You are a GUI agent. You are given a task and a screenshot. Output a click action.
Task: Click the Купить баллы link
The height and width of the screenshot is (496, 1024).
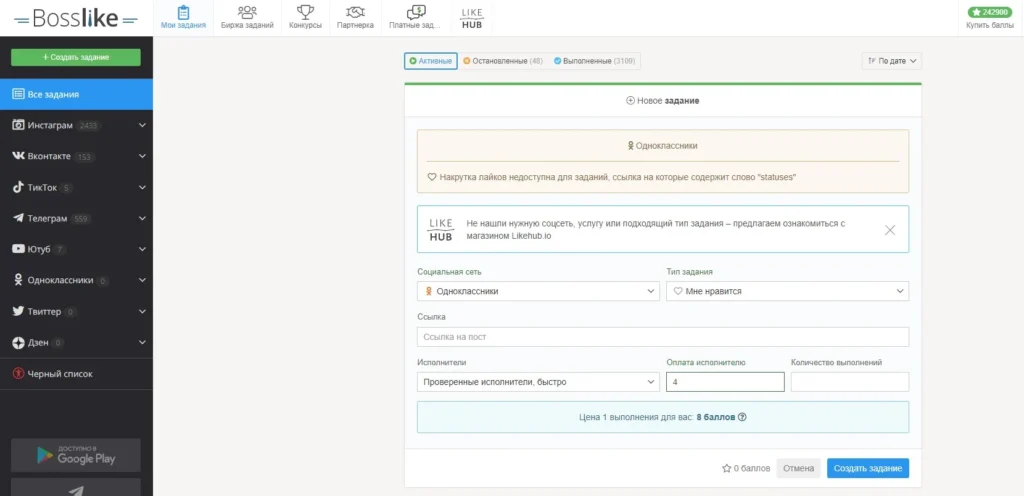(989, 25)
